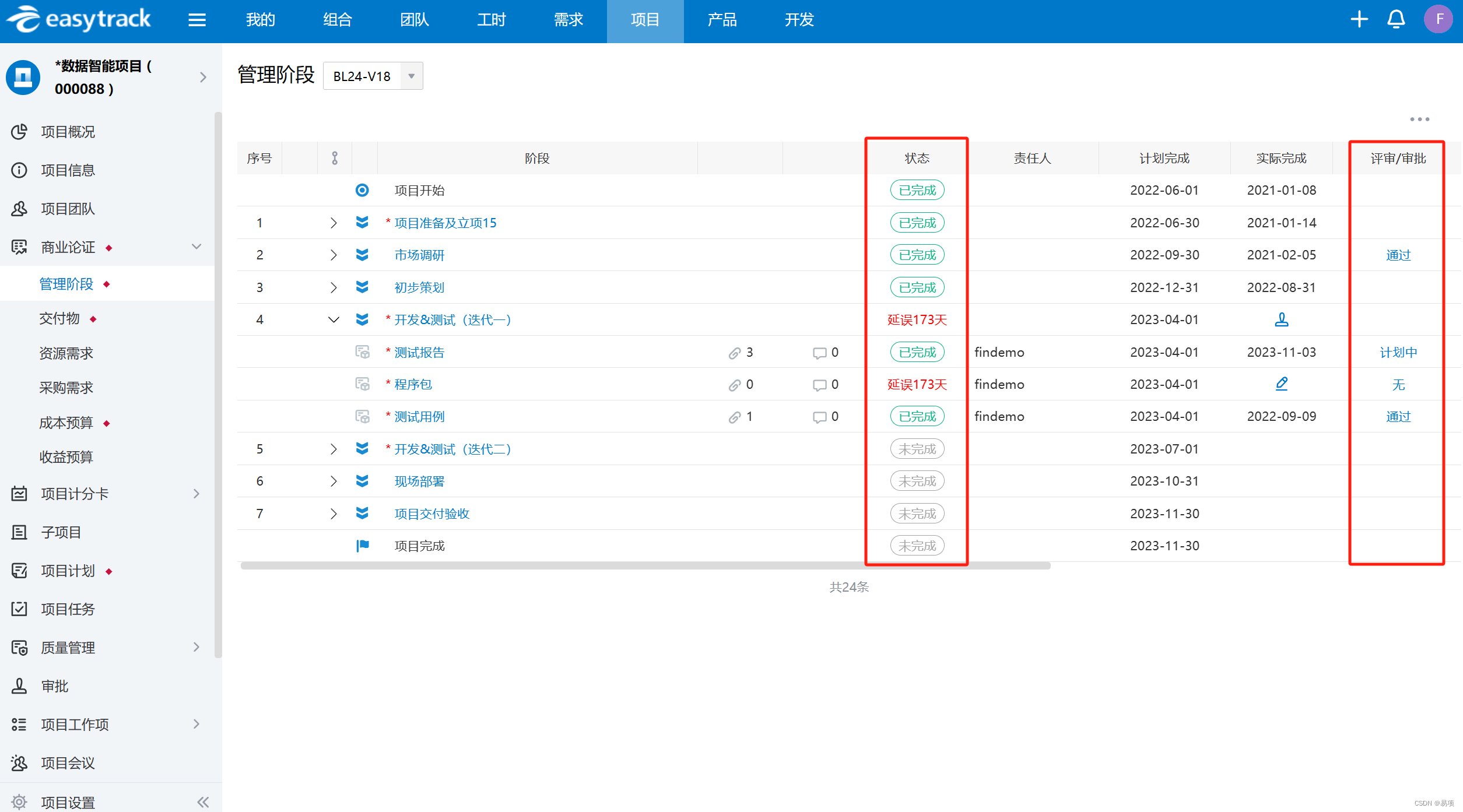1463x812 pixels.
Task: Expand row 6 现场部署
Action: (x=334, y=481)
